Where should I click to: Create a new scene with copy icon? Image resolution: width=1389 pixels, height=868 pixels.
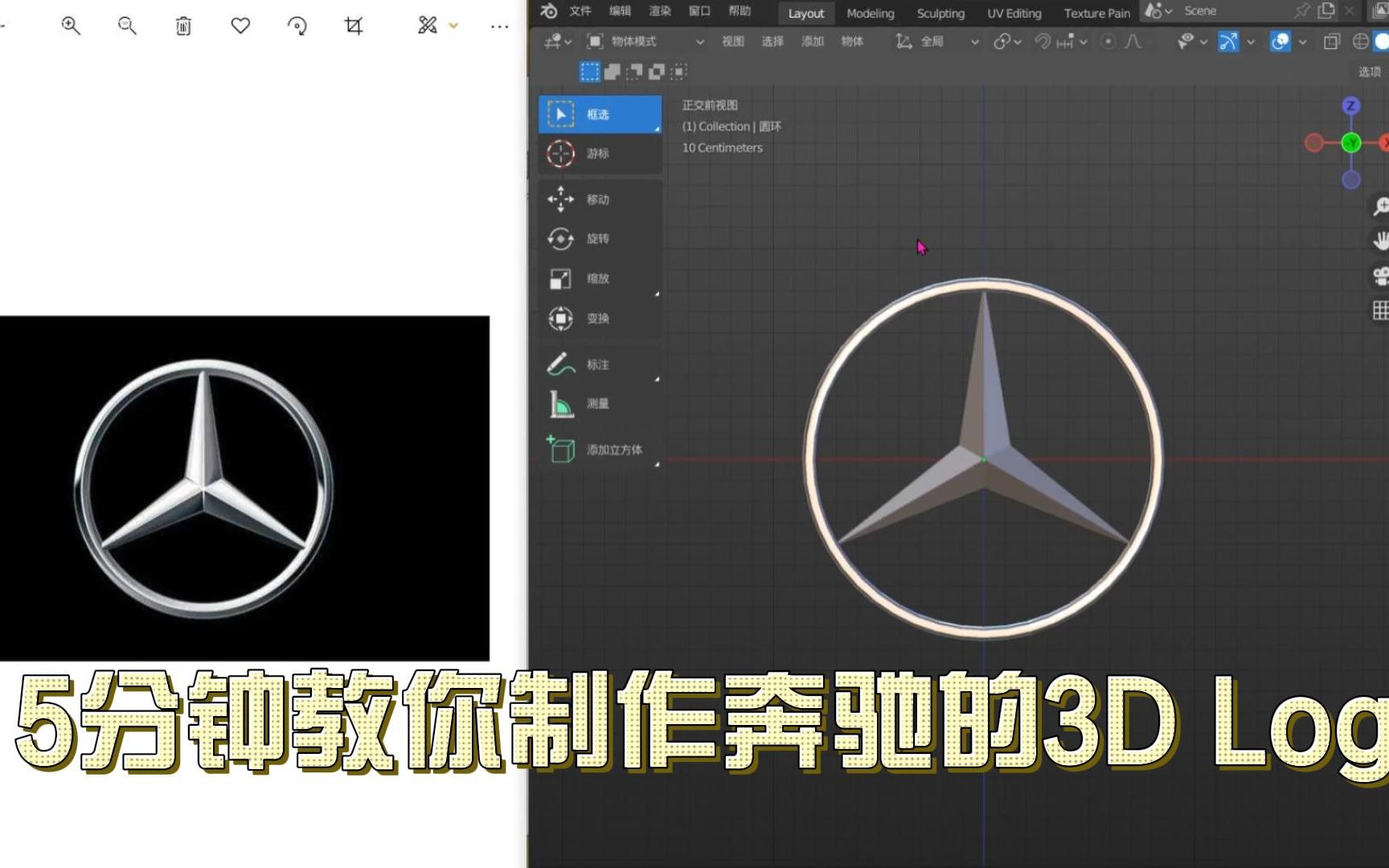tap(1326, 10)
